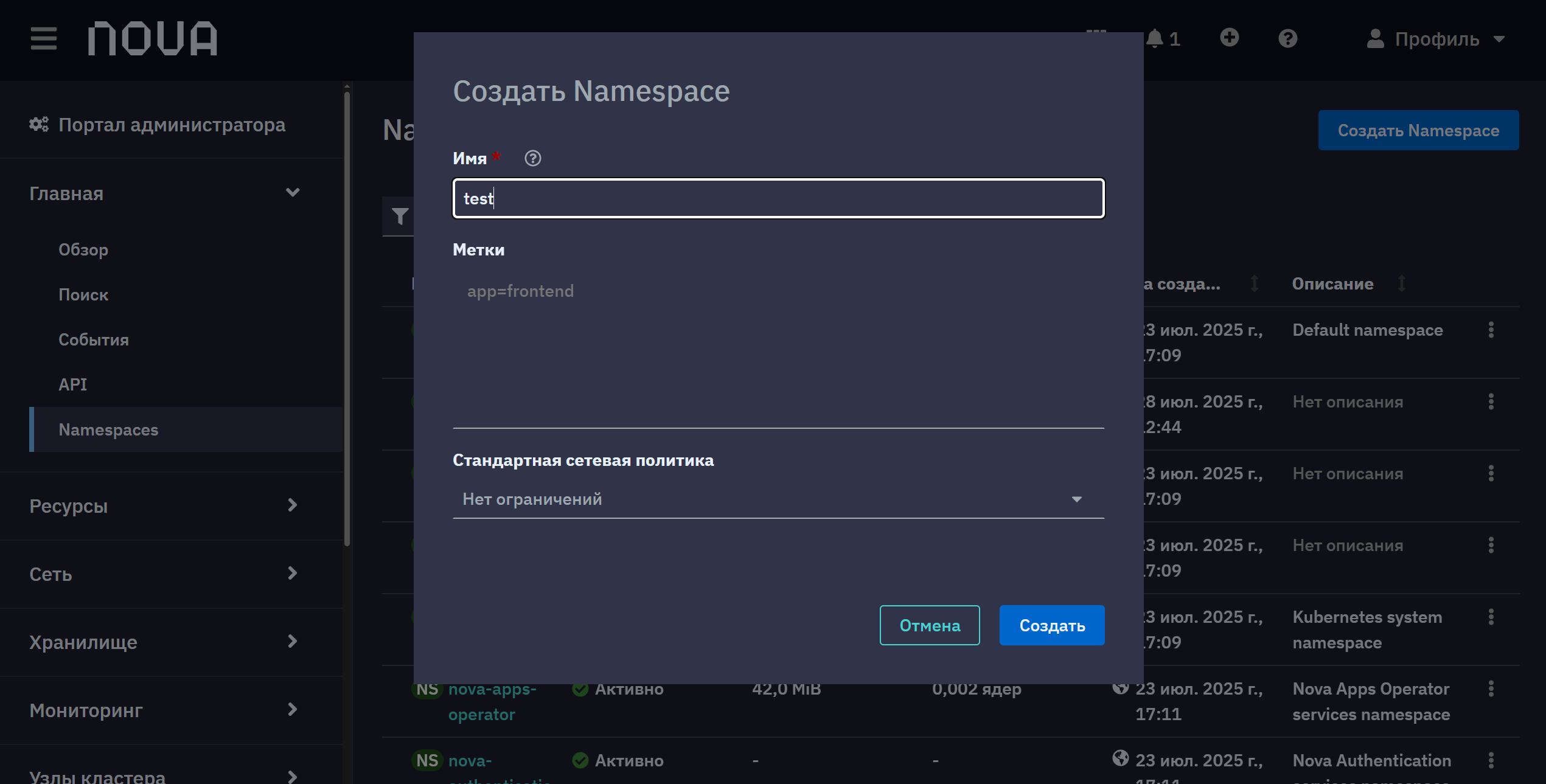
Task: Click the help icon next to Имя label
Action: coord(532,159)
